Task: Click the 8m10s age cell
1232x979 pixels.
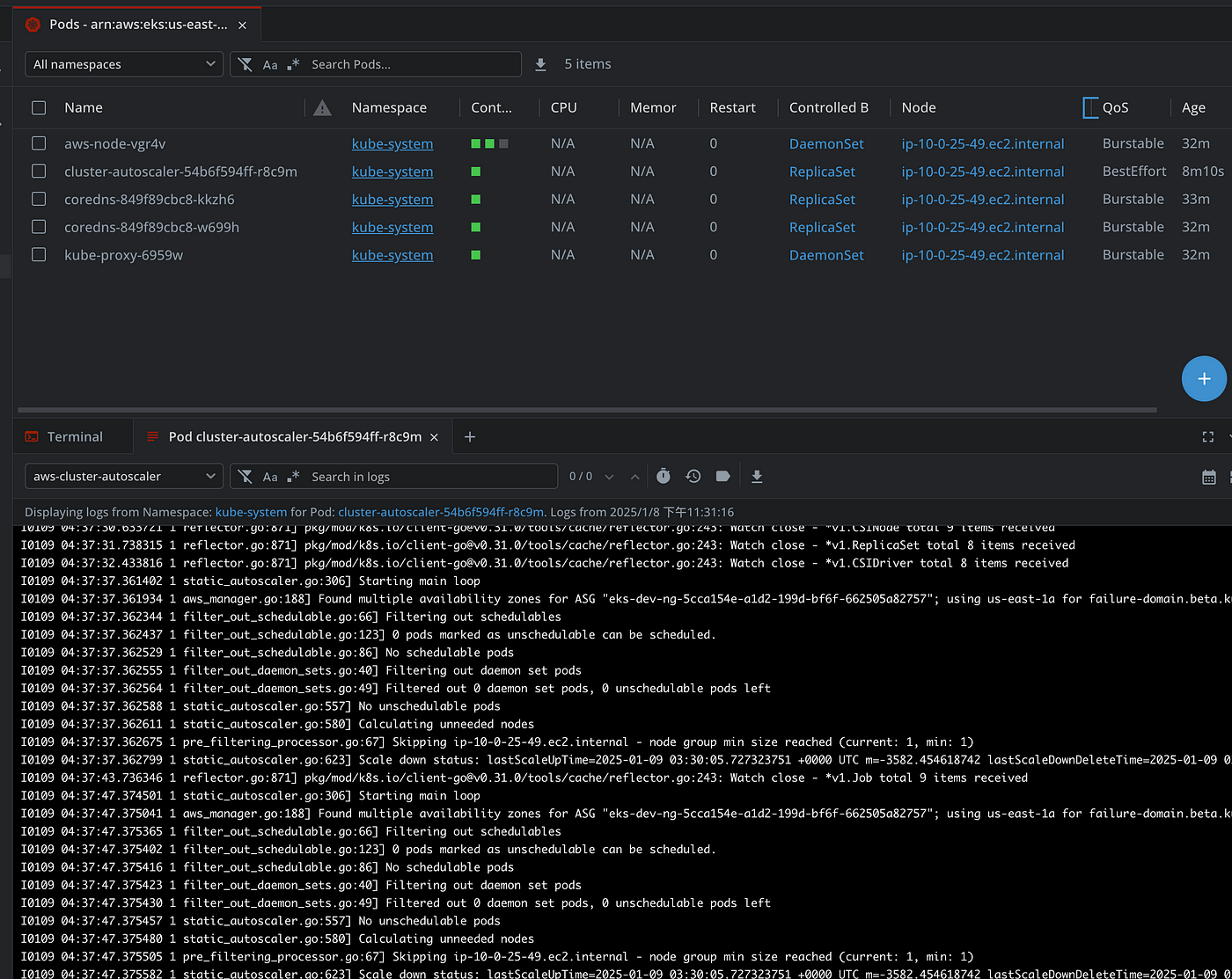Action: click(x=1203, y=172)
